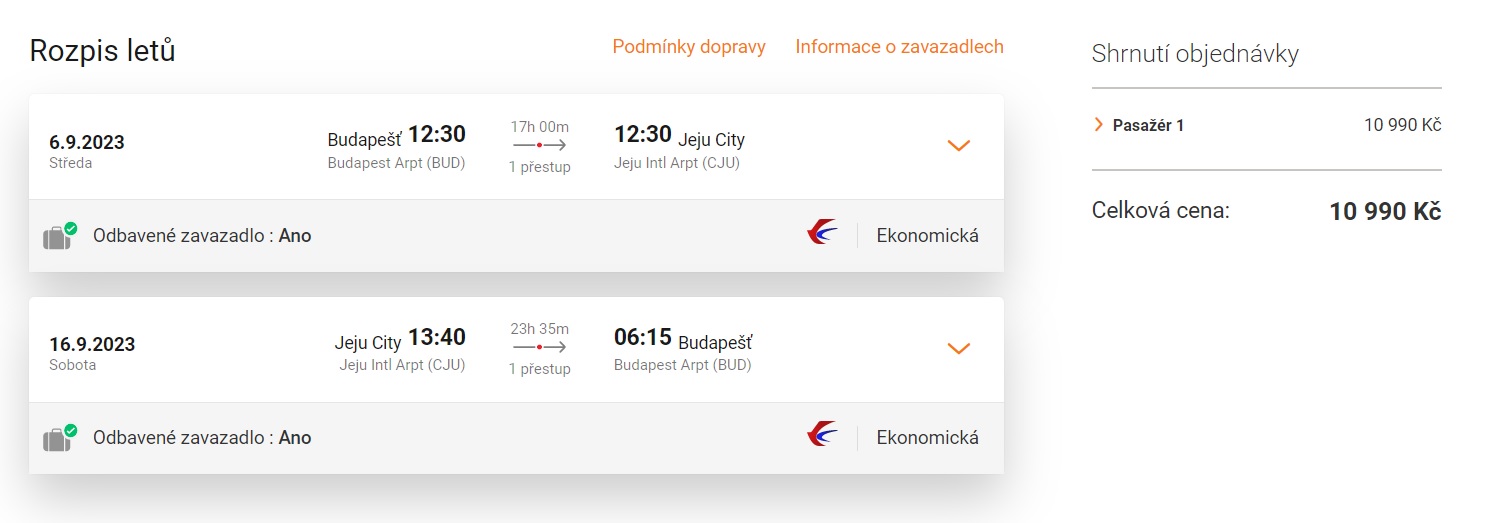Screen dimensions: 1487x523
Task: Select the 16.9.2023 Sobota date
Action: 92,352
